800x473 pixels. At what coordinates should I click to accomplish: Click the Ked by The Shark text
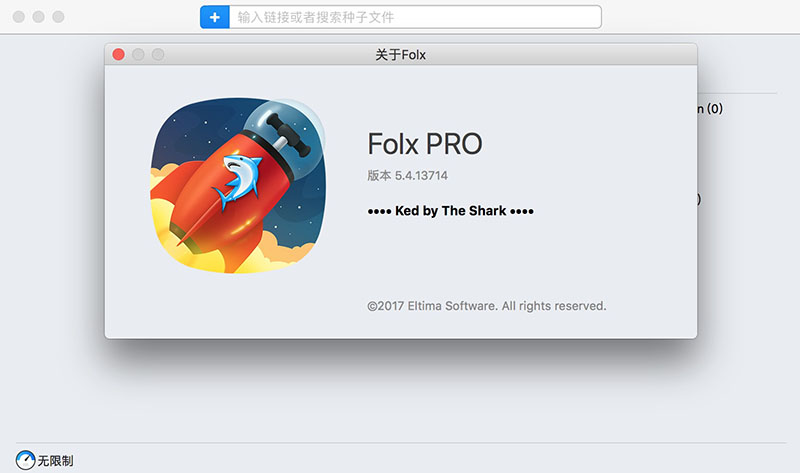pyautogui.click(x=450, y=211)
